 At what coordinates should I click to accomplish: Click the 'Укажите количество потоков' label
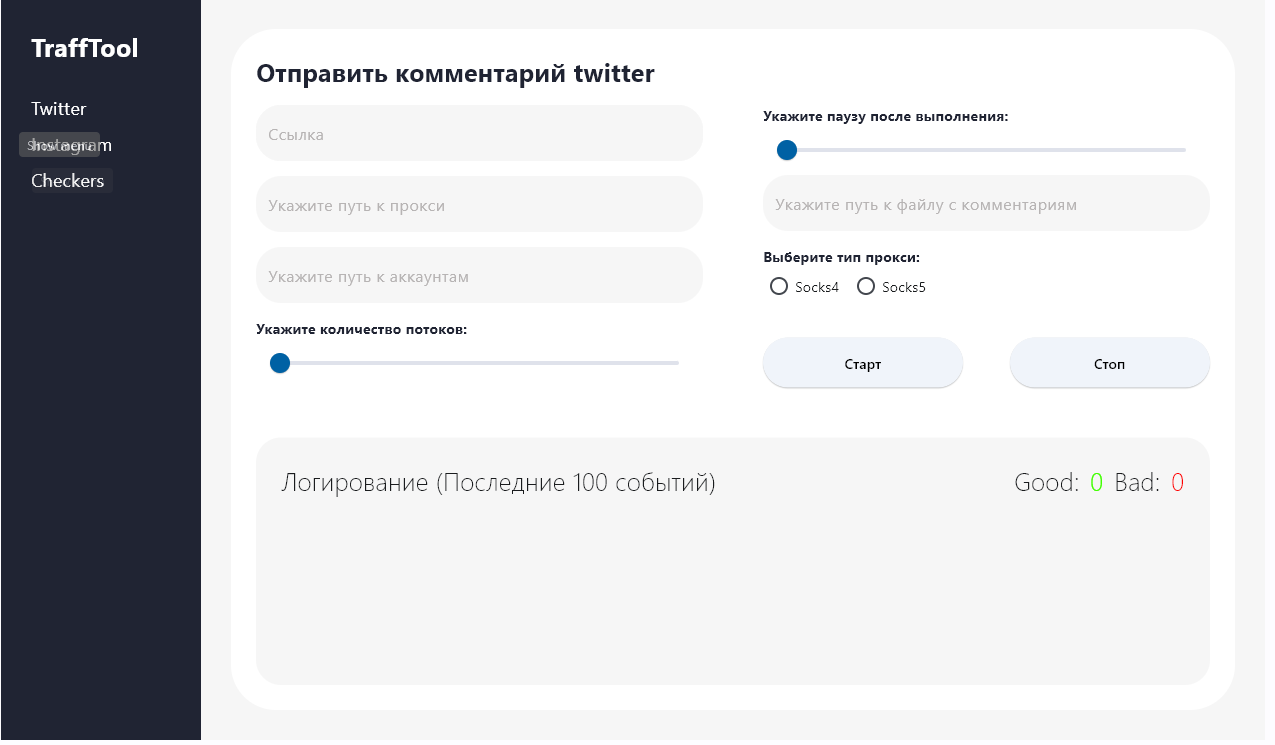pyautogui.click(x=361, y=329)
